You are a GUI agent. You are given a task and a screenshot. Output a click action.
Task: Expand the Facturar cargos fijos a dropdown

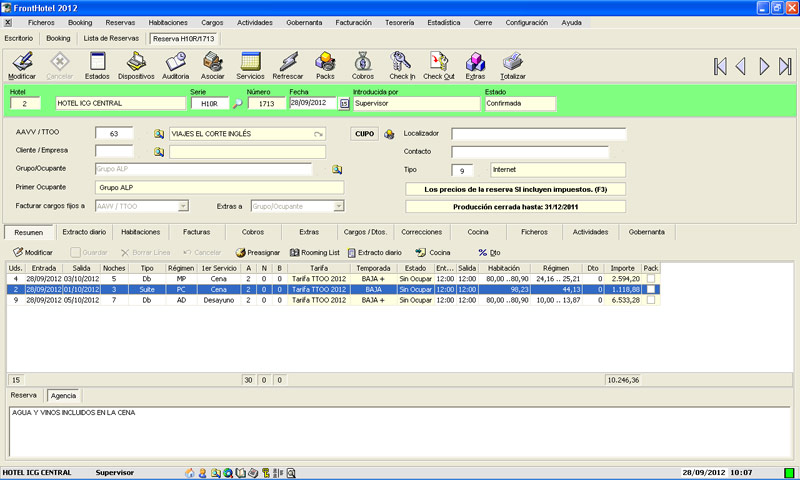coord(183,205)
